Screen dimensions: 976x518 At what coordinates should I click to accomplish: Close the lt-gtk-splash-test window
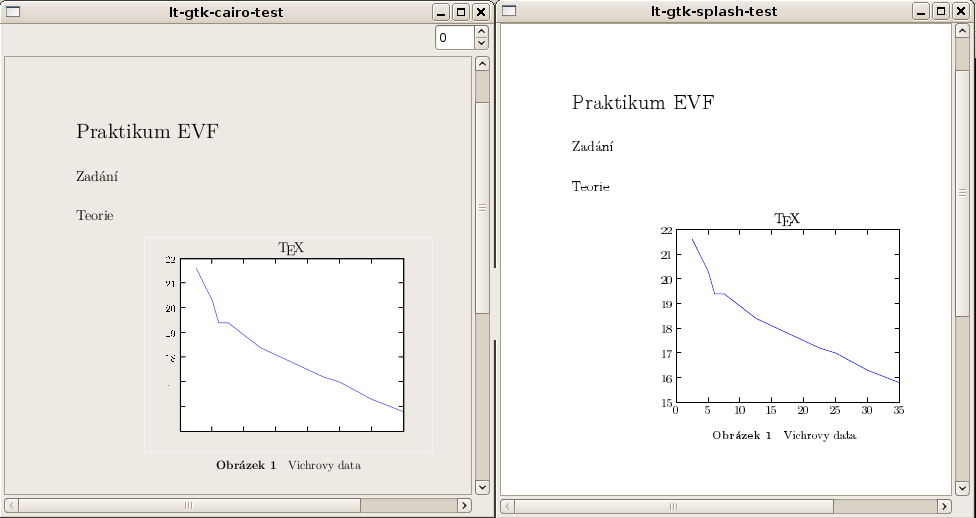tap(960, 12)
